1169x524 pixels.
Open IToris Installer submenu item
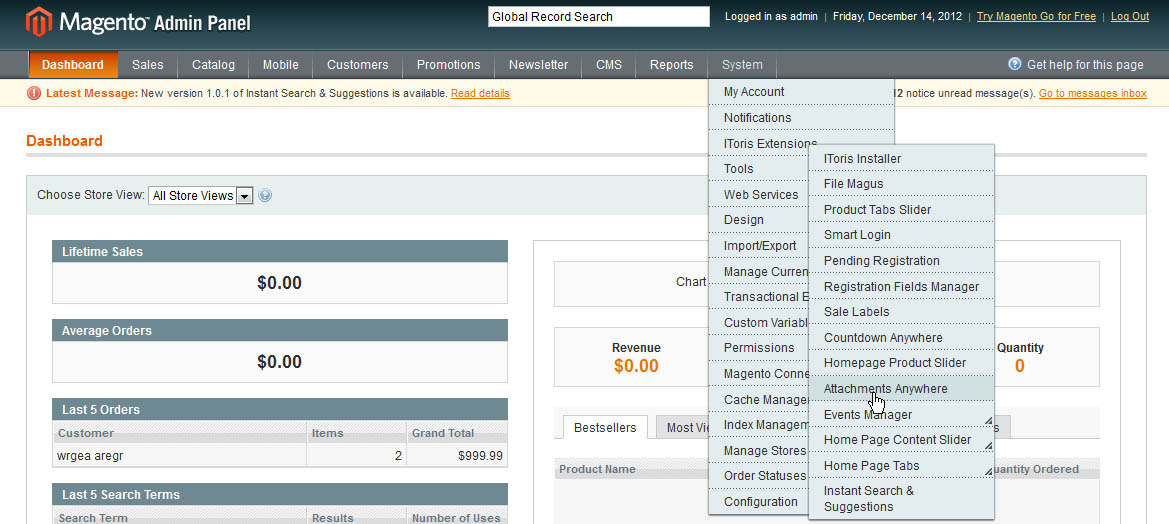click(901, 159)
